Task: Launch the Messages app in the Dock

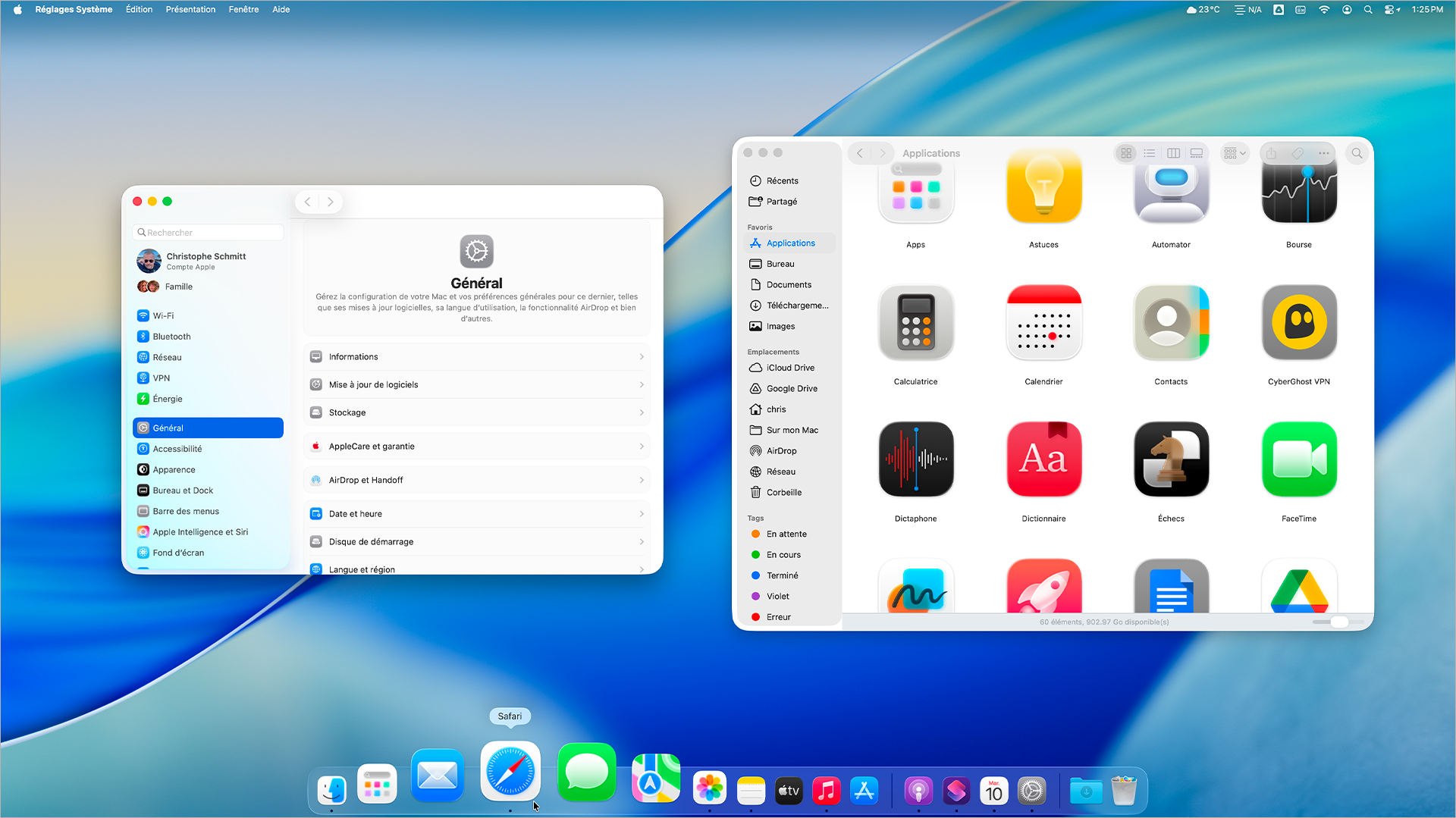Action: click(x=586, y=773)
